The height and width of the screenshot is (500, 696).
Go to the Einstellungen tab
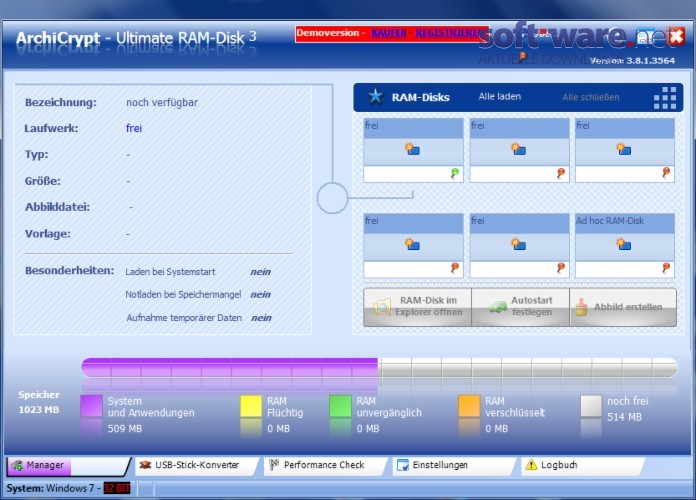point(452,465)
